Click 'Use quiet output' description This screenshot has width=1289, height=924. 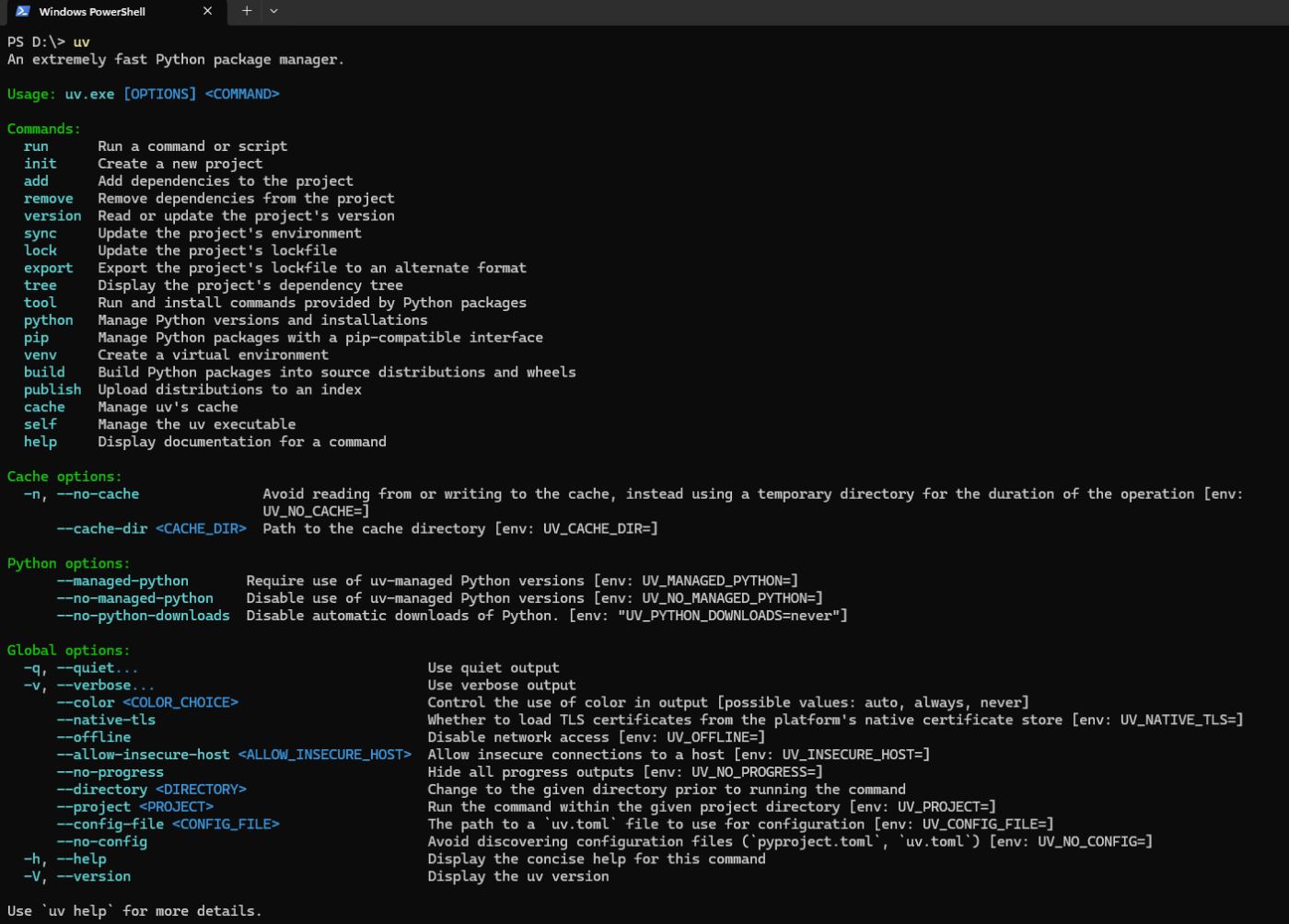pos(494,668)
